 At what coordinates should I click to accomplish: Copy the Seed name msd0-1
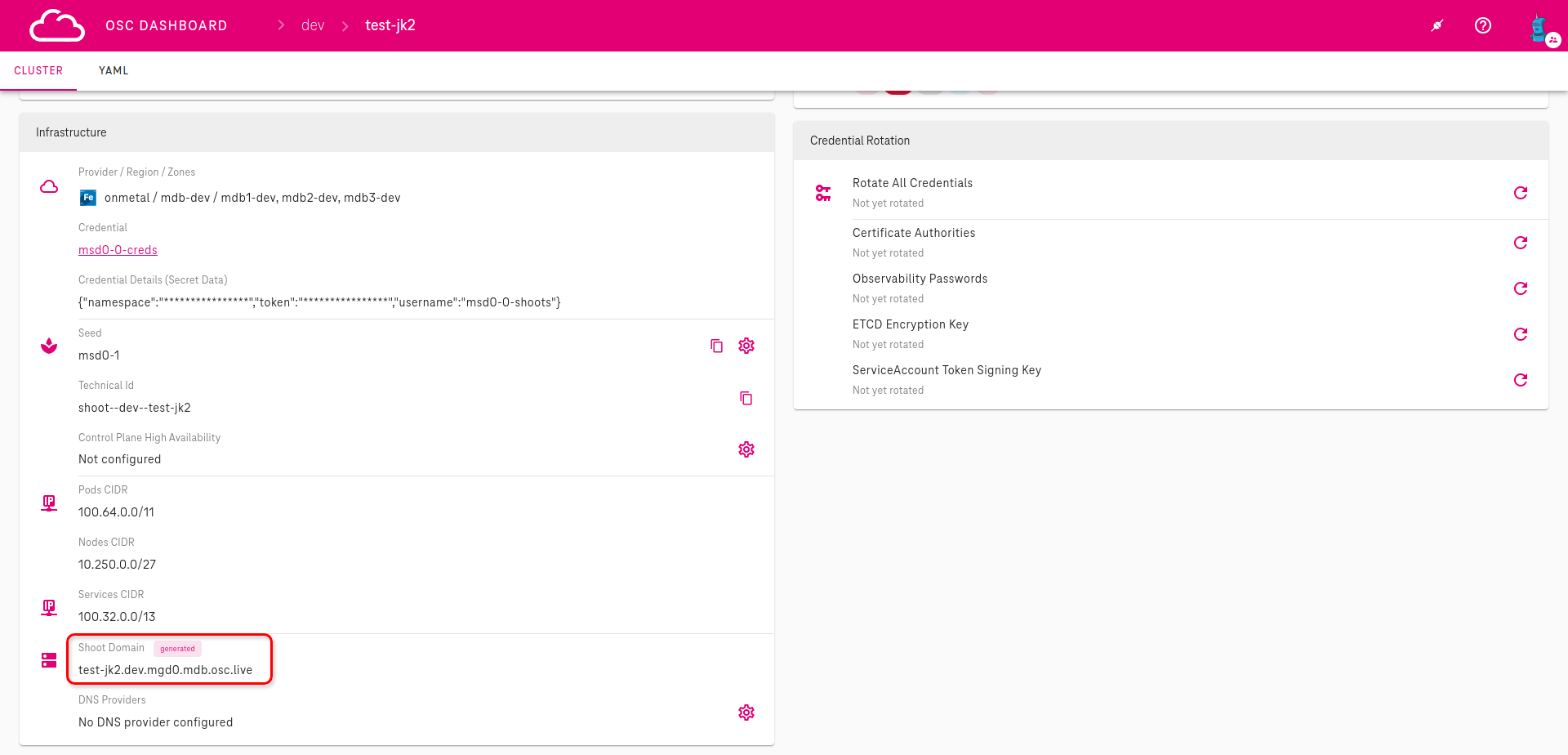tap(716, 346)
